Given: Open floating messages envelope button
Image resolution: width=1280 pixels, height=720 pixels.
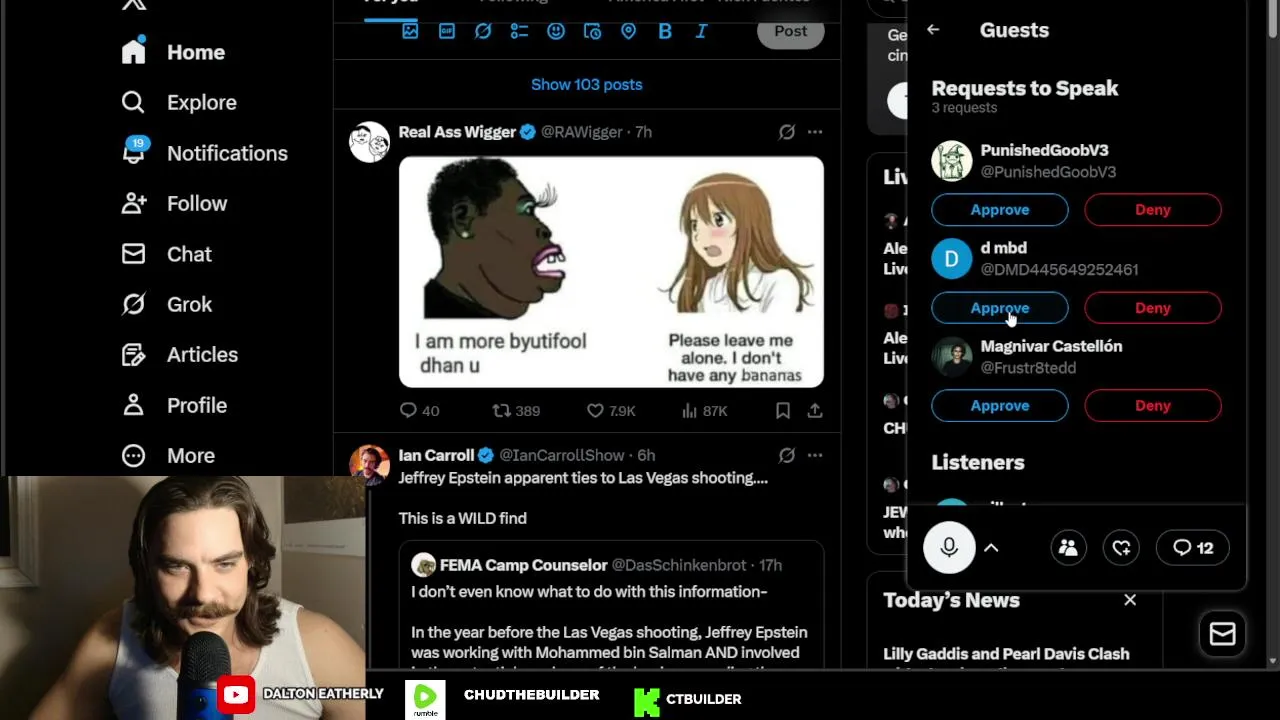Looking at the screenshot, I should 1222,634.
